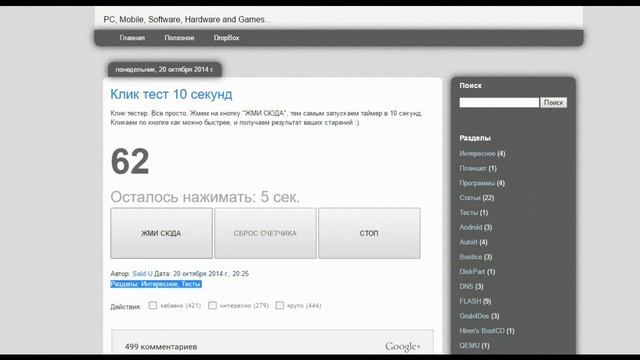This screenshot has height=360, width=640.
Task: Focus the sidebar search input field
Action: (499, 102)
